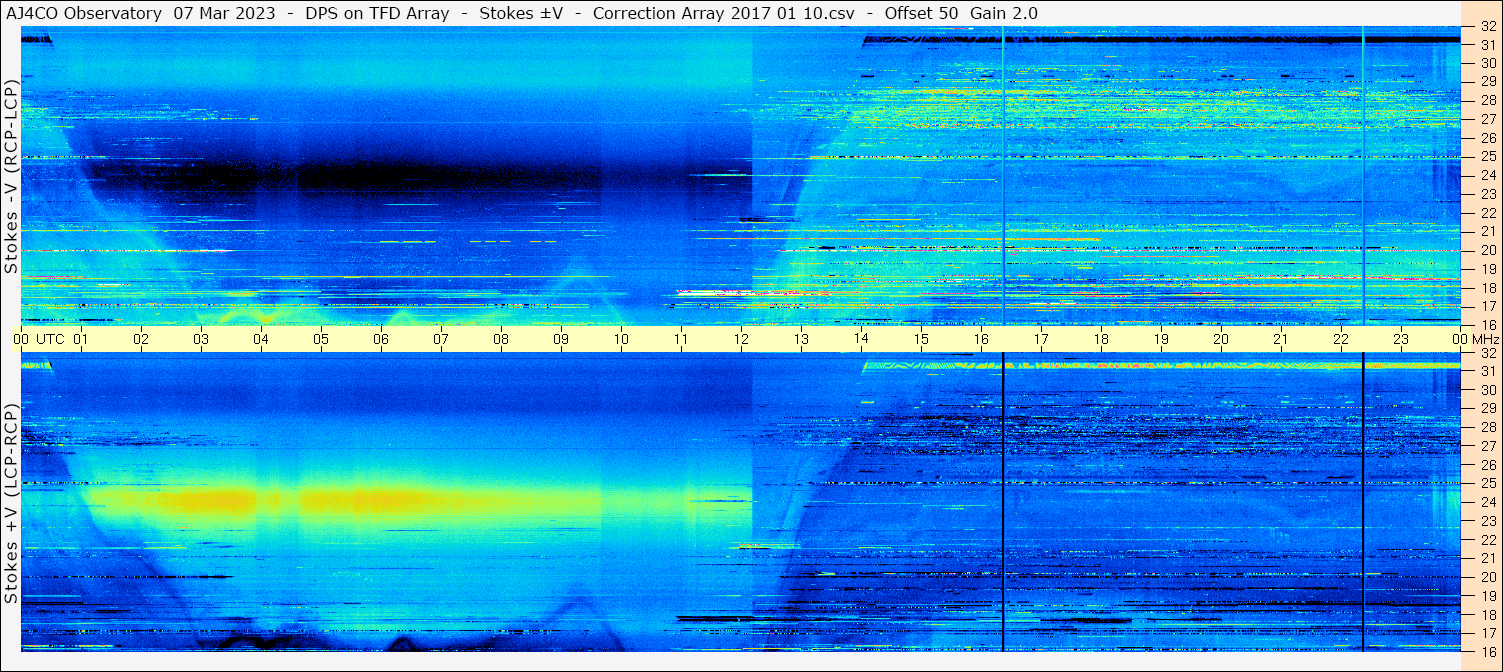The width and height of the screenshot is (1503, 672).
Task: Select the 04 hour tick on time axis
Action: [x=261, y=339]
